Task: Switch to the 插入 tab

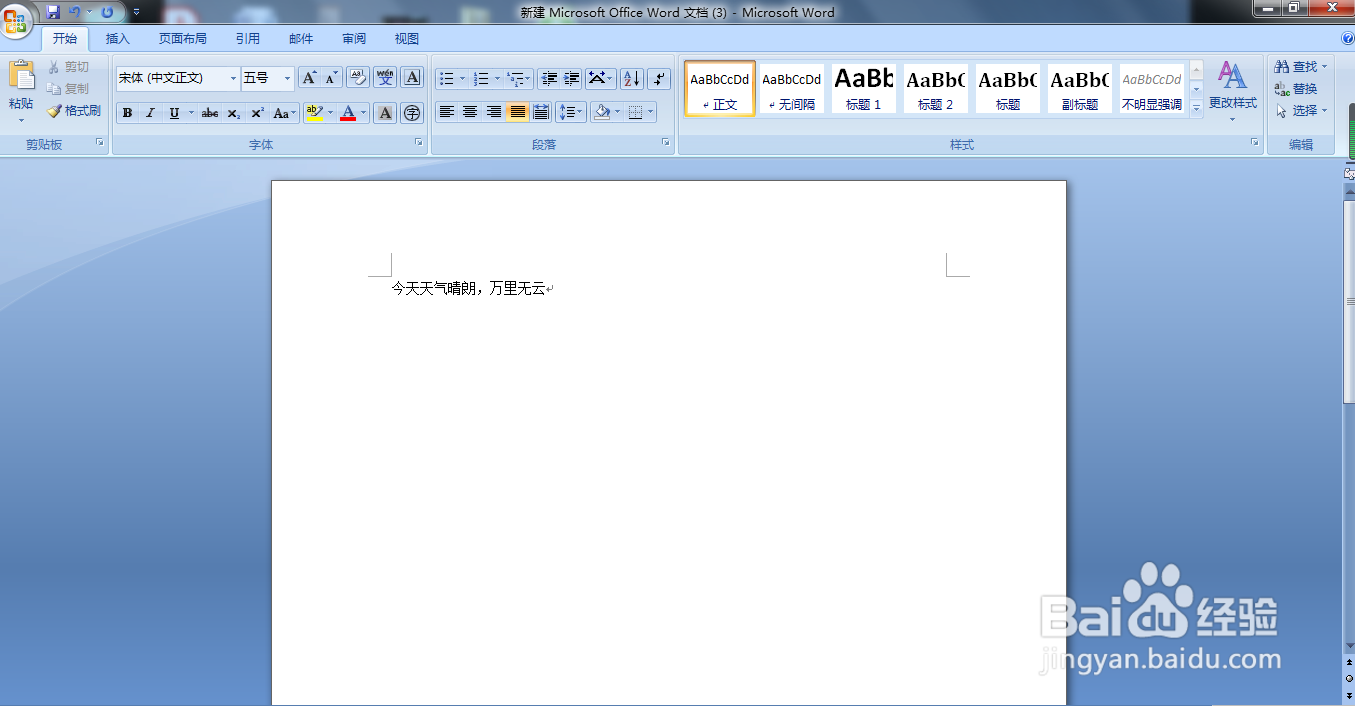Action: 118,39
